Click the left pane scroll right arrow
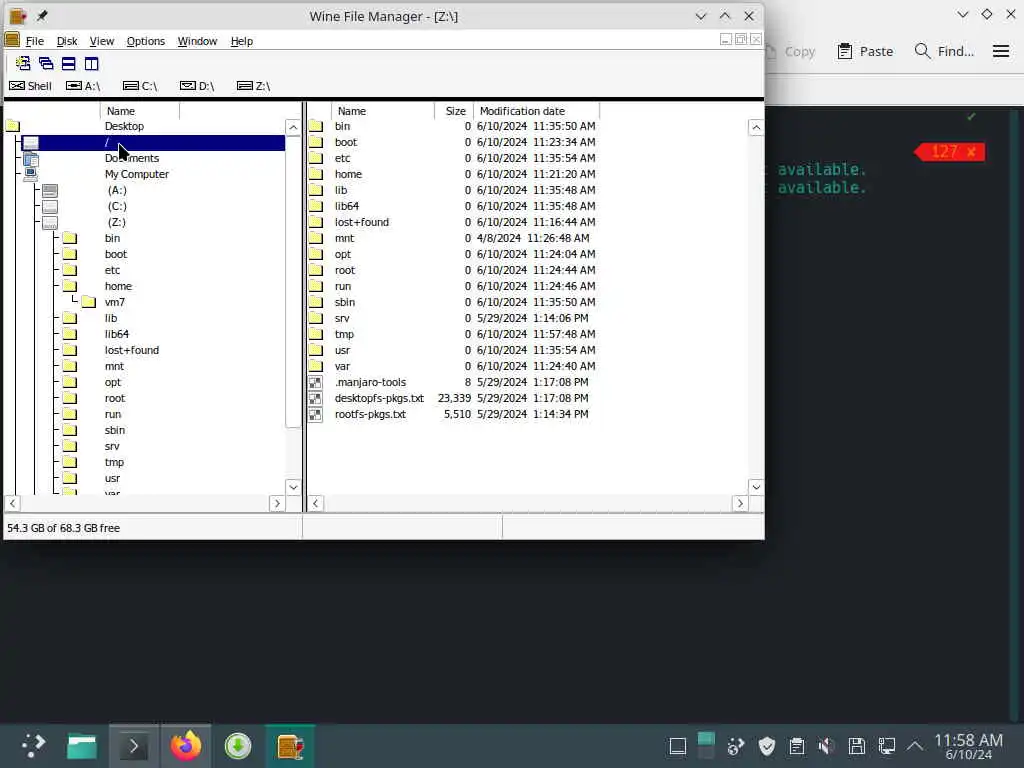The width and height of the screenshot is (1024, 768). click(x=277, y=504)
